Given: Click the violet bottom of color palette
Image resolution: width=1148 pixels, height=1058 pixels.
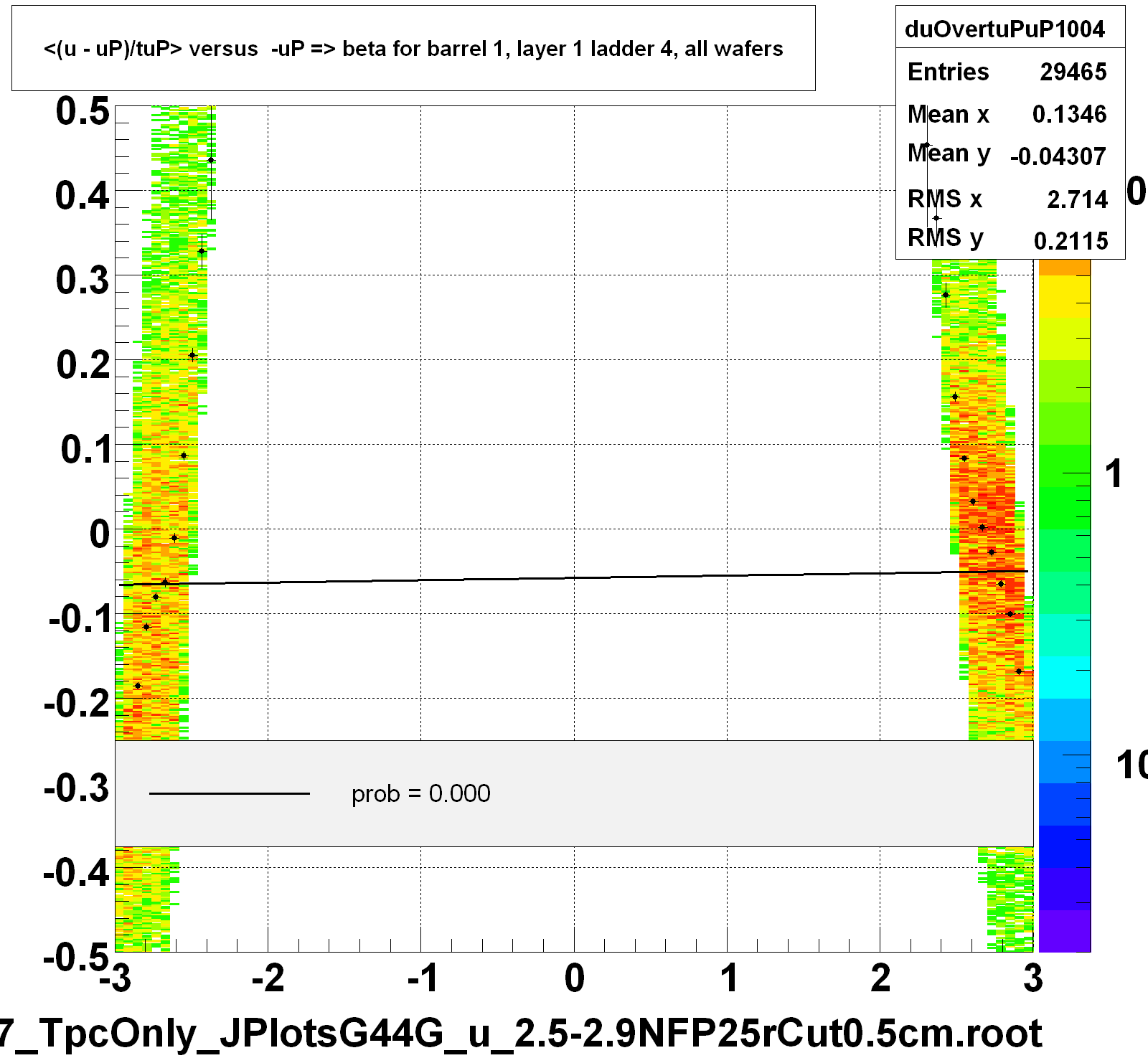Looking at the screenshot, I should pos(1065,931).
